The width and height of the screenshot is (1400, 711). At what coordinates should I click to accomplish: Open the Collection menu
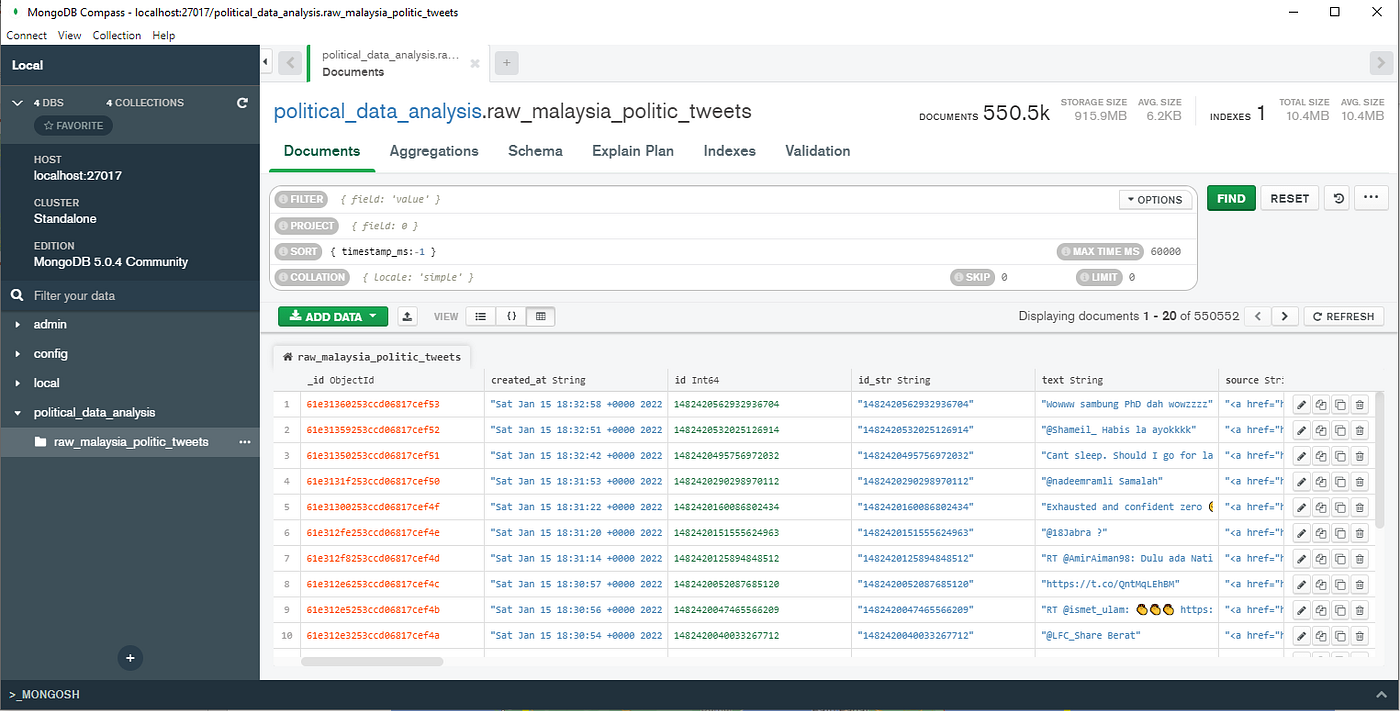117,35
